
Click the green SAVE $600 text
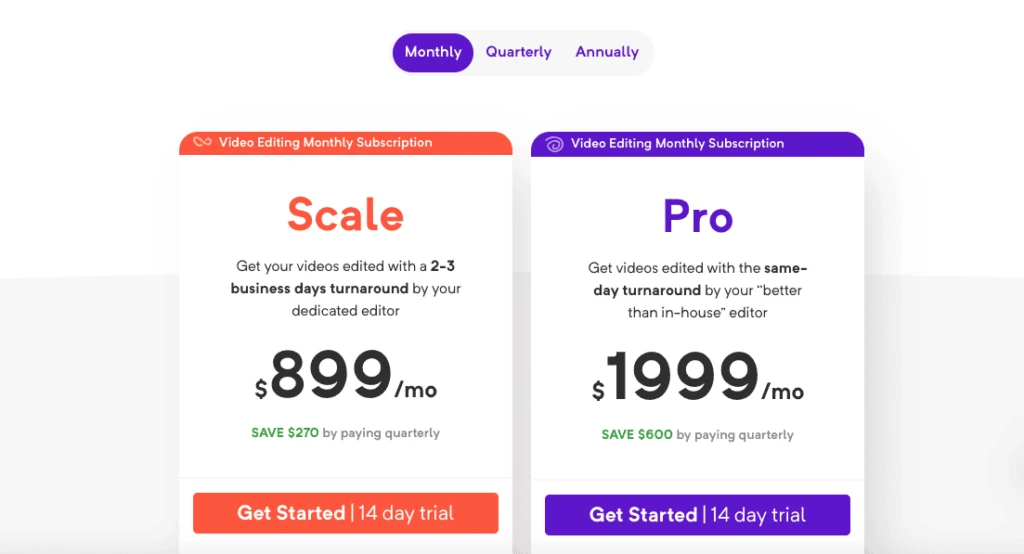637,435
